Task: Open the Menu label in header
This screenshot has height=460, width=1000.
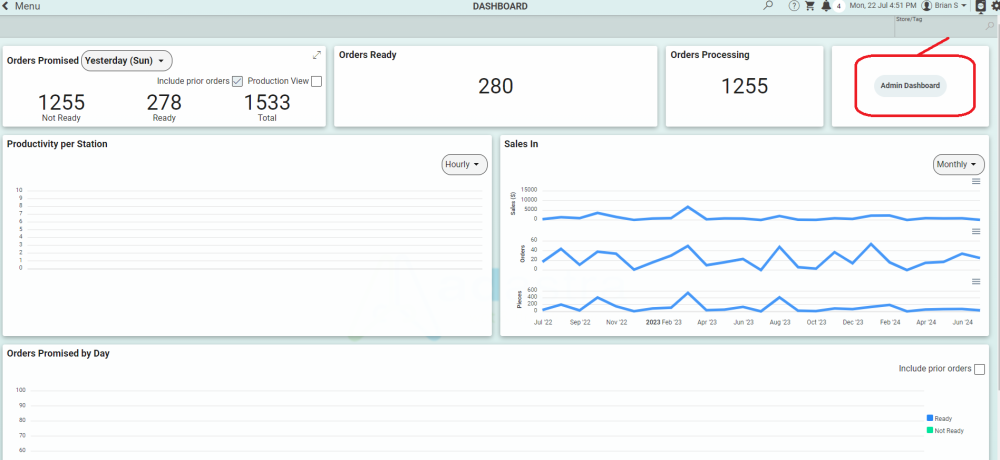Action: point(27,6)
